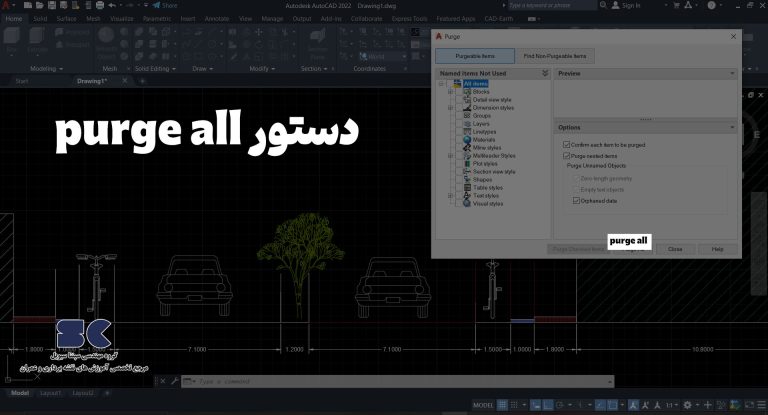This screenshot has width=768, height=415.
Task: Click the Materials sphere icon in Purge tree
Action: pyautogui.click(x=467, y=140)
